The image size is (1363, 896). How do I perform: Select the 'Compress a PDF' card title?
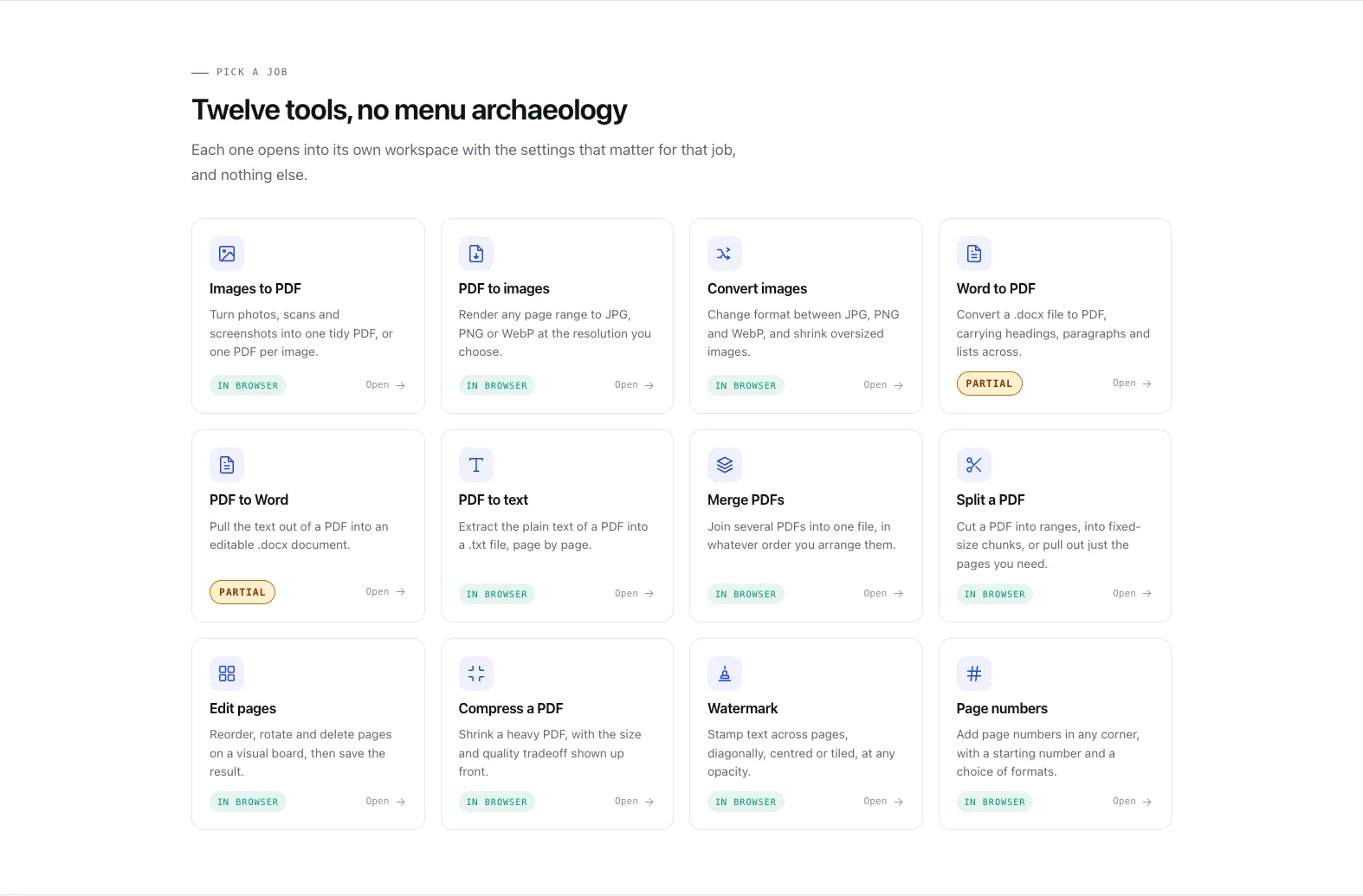click(x=511, y=708)
